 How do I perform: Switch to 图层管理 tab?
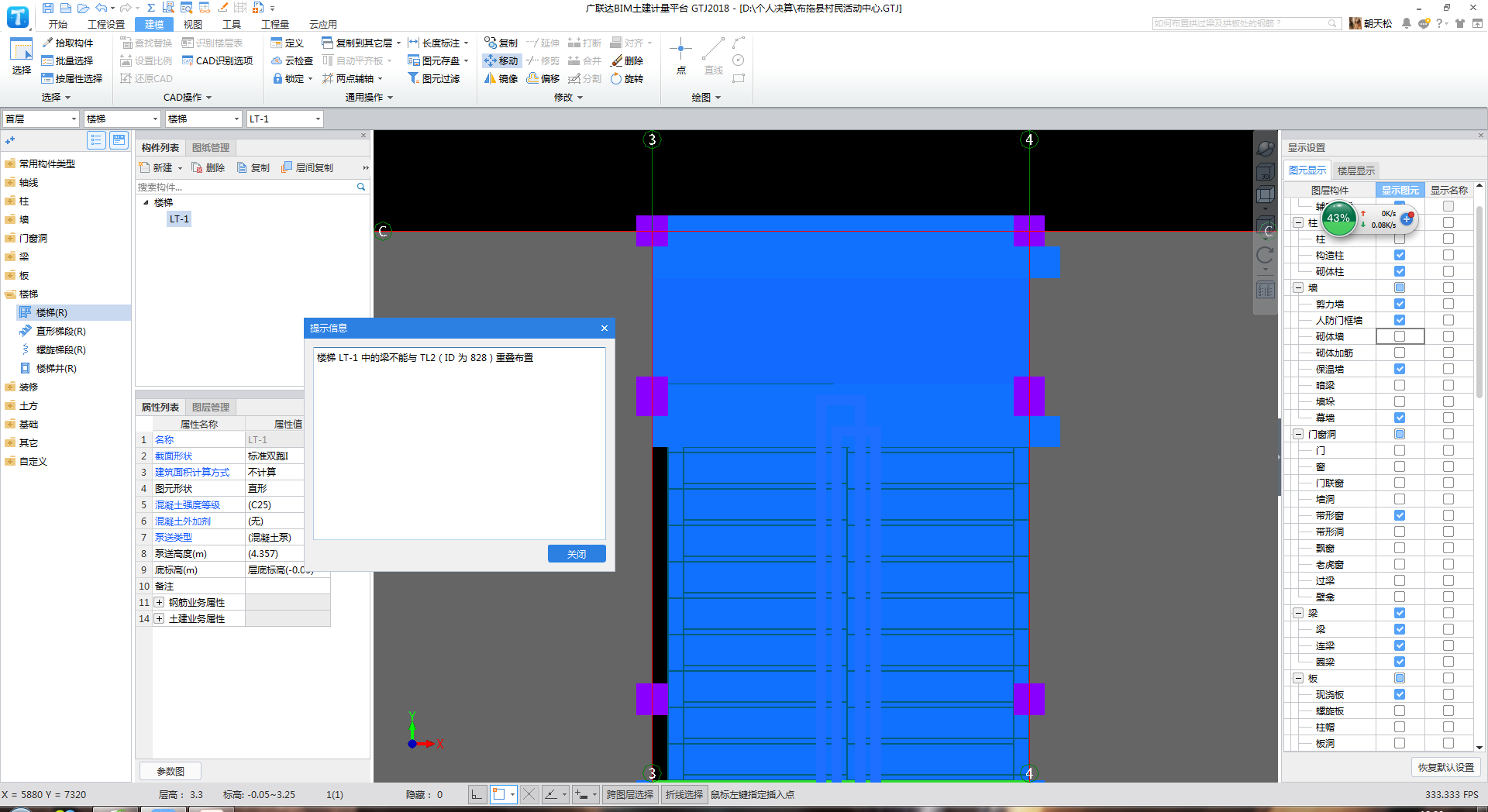point(211,407)
